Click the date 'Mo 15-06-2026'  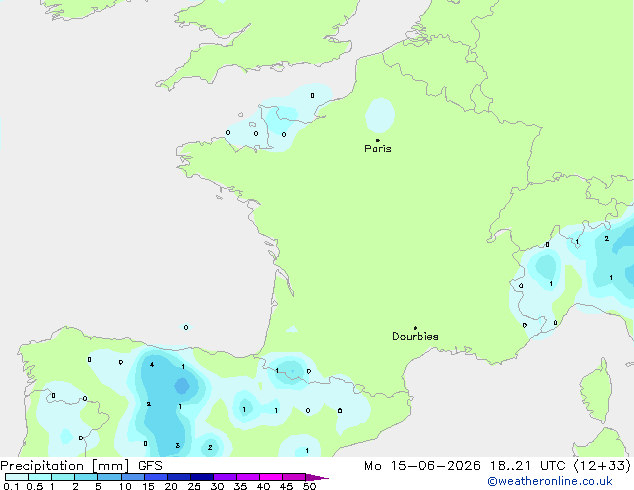(422, 466)
